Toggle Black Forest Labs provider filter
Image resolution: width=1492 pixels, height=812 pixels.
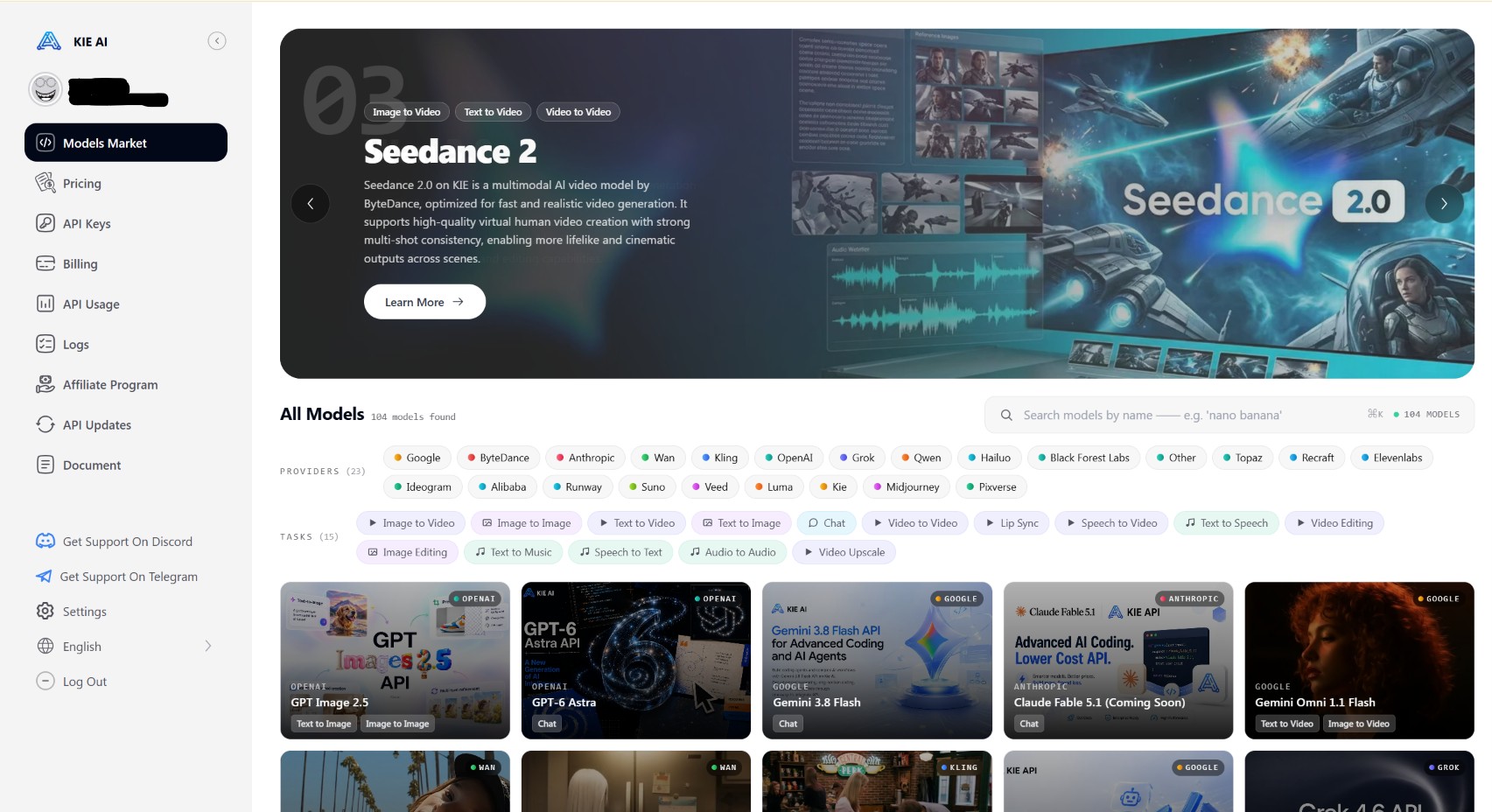click(1084, 458)
